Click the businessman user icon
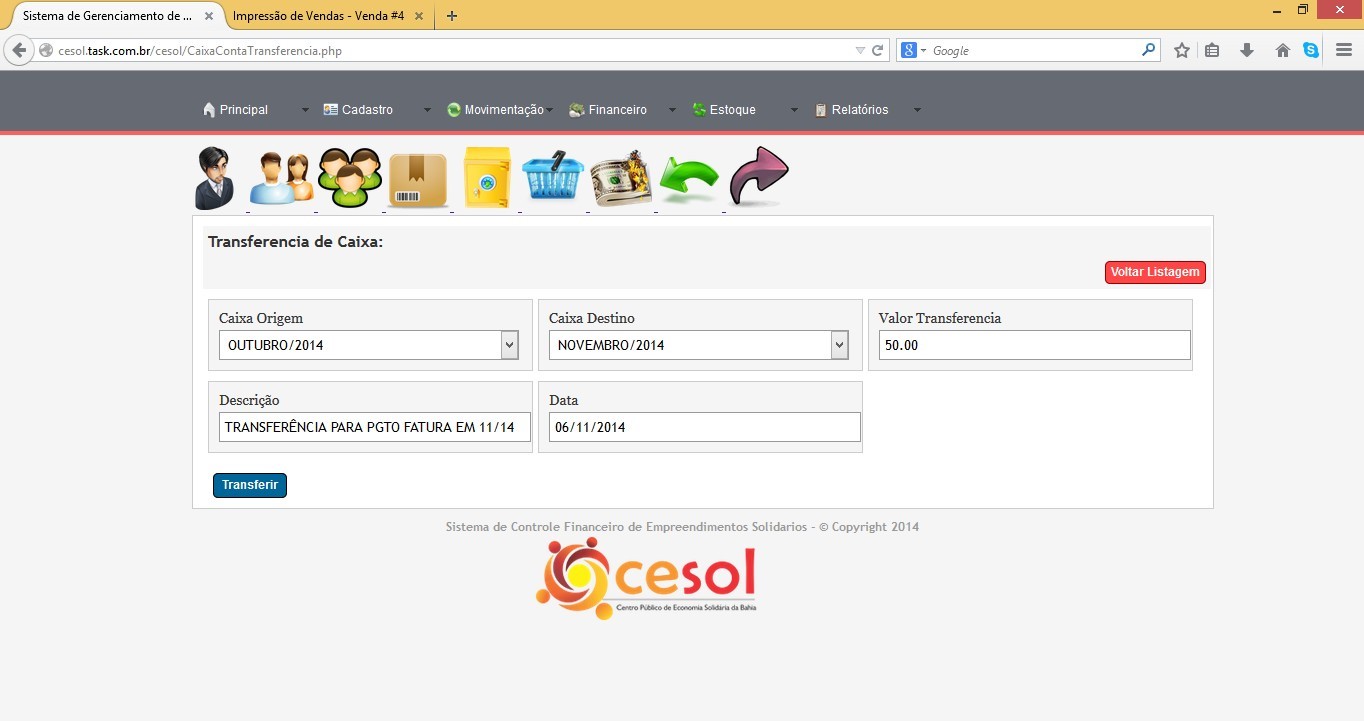 click(x=214, y=178)
